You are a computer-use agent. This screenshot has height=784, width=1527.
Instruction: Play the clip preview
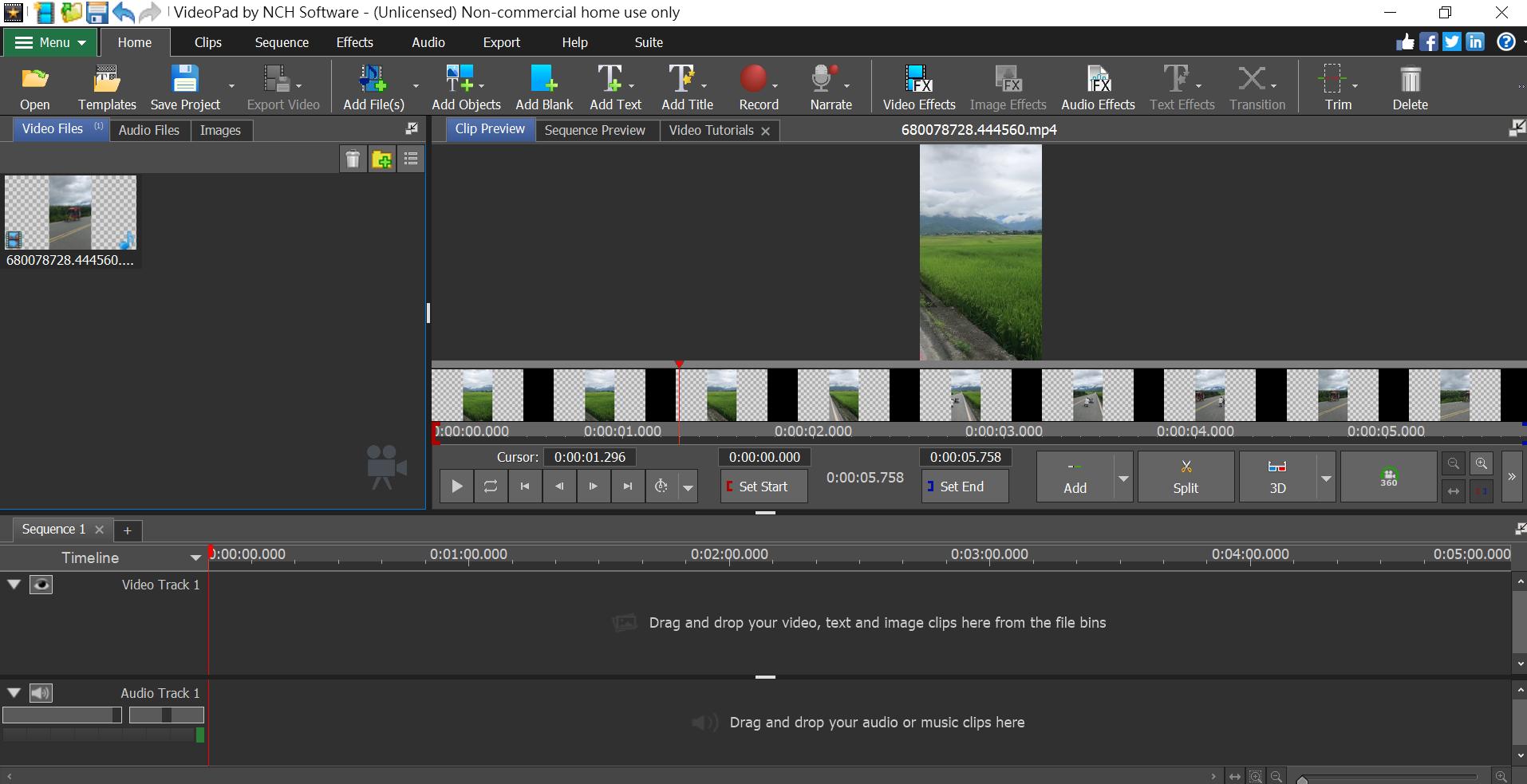pos(456,486)
